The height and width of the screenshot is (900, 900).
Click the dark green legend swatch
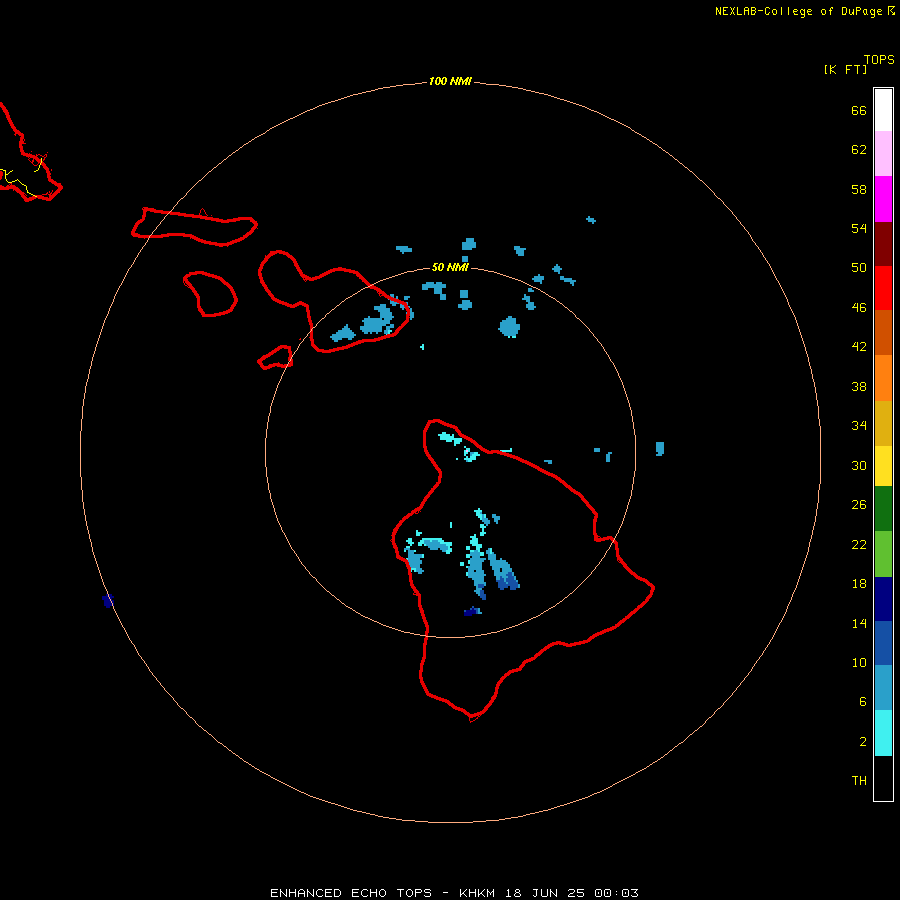click(883, 509)
